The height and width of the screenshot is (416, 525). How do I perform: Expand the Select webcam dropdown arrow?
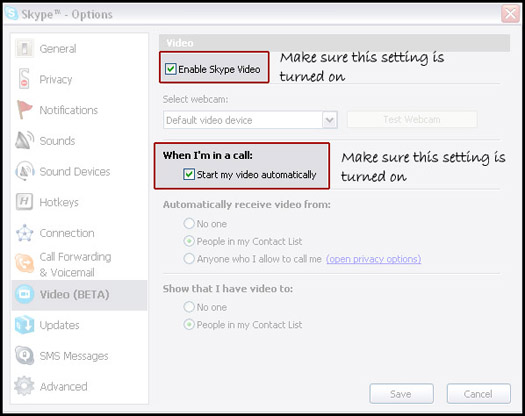(x=329, y=120)
